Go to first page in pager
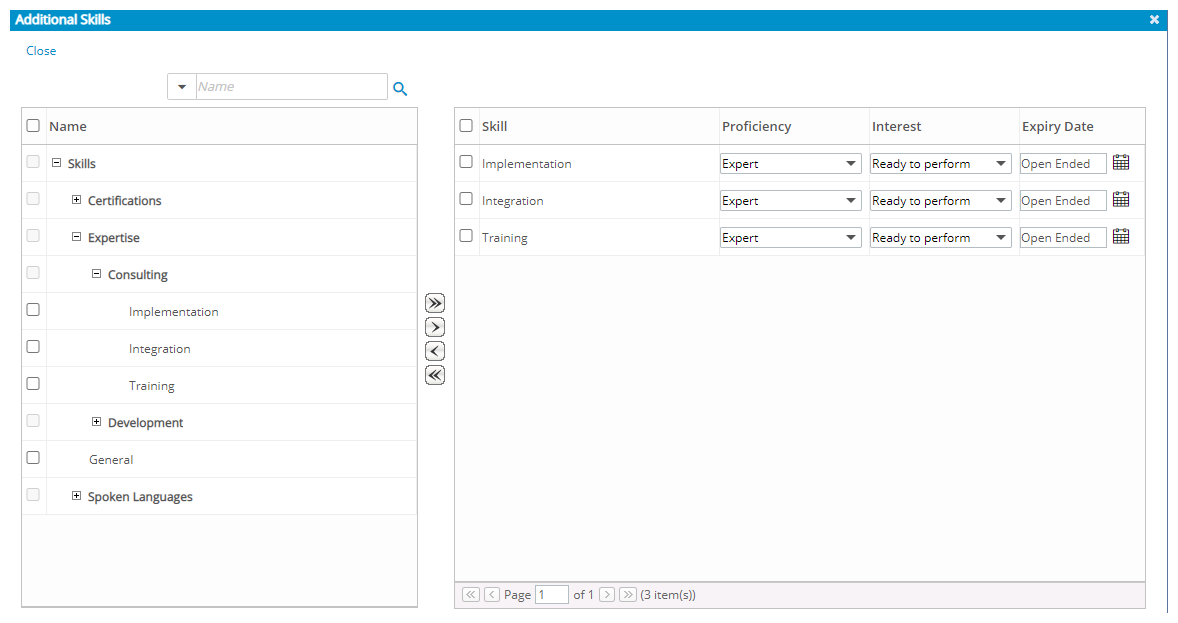The image size is (1178, 623). [x=471, y=594]
